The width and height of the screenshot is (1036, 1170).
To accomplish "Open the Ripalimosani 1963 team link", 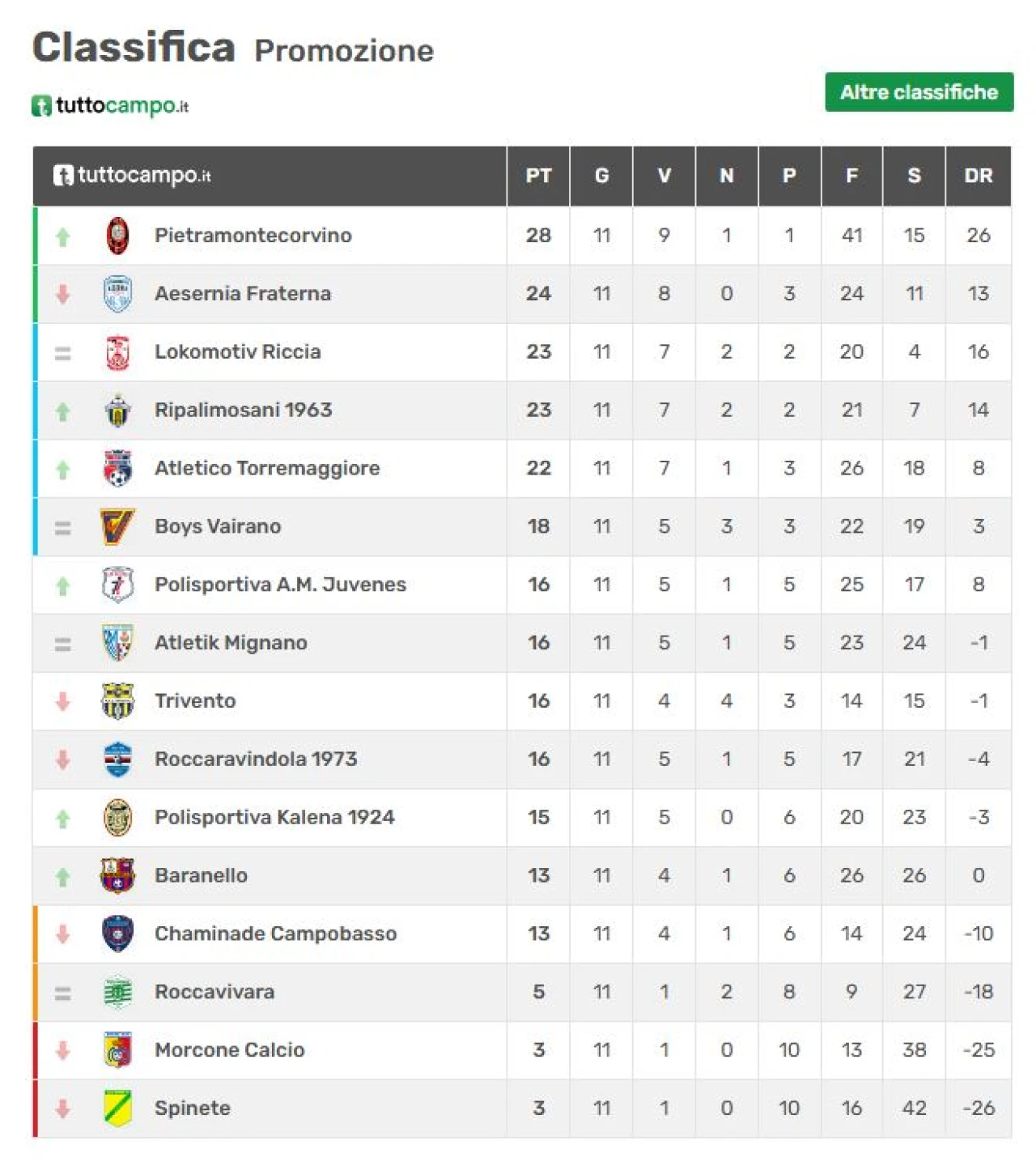I will [x=243, y=411].
